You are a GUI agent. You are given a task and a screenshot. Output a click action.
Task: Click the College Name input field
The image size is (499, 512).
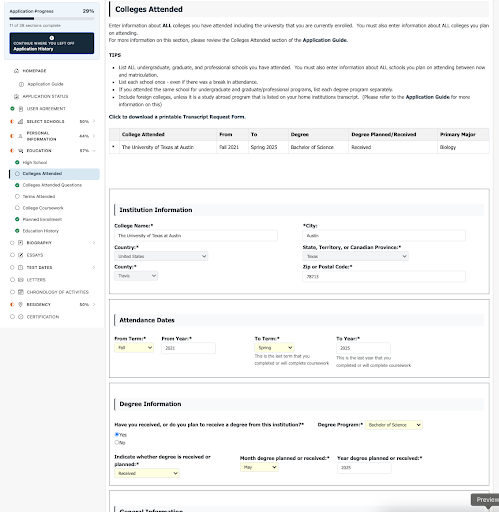pyautogui.click(x=196, y=235)
